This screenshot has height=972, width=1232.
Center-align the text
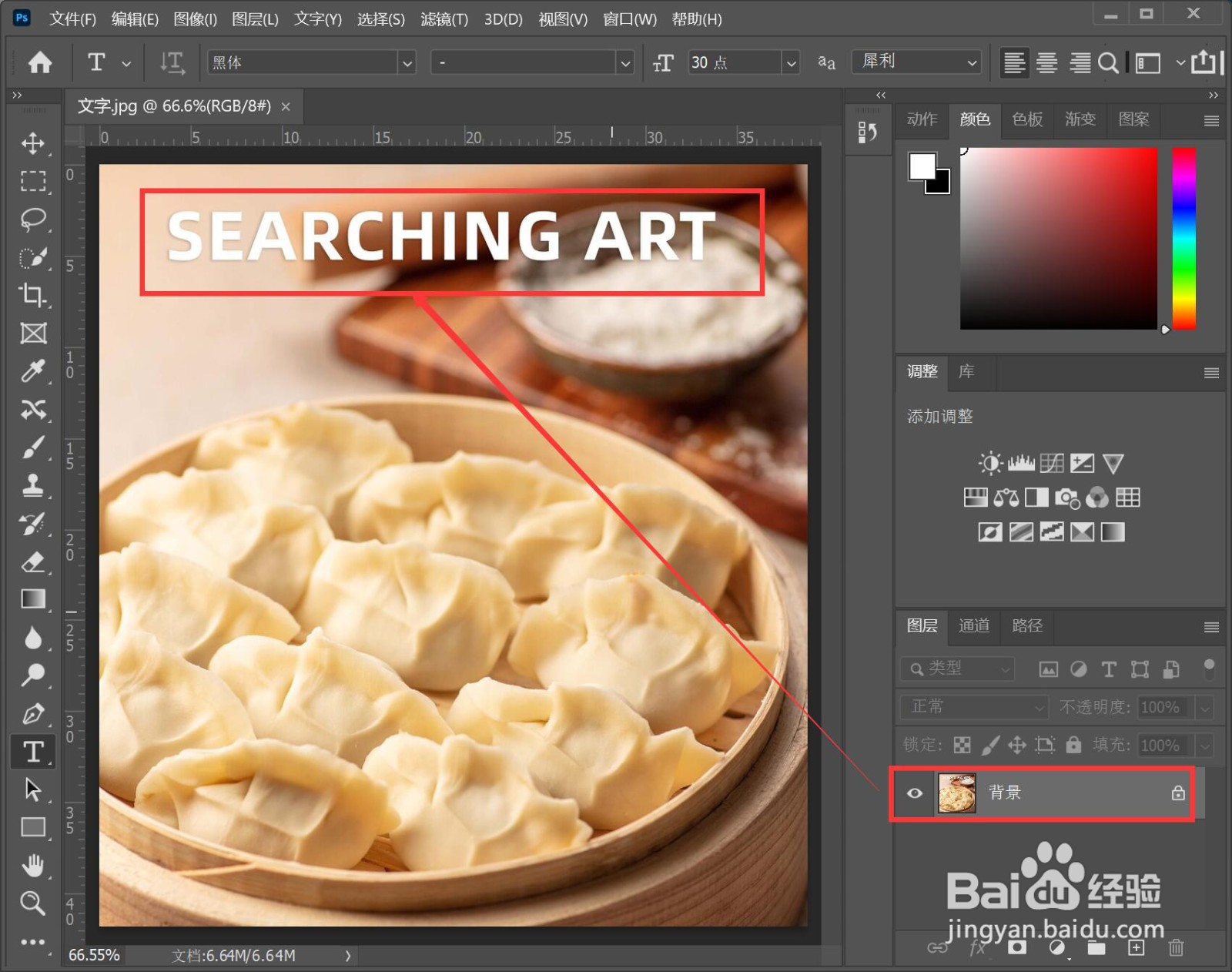tap(1046, 62)
